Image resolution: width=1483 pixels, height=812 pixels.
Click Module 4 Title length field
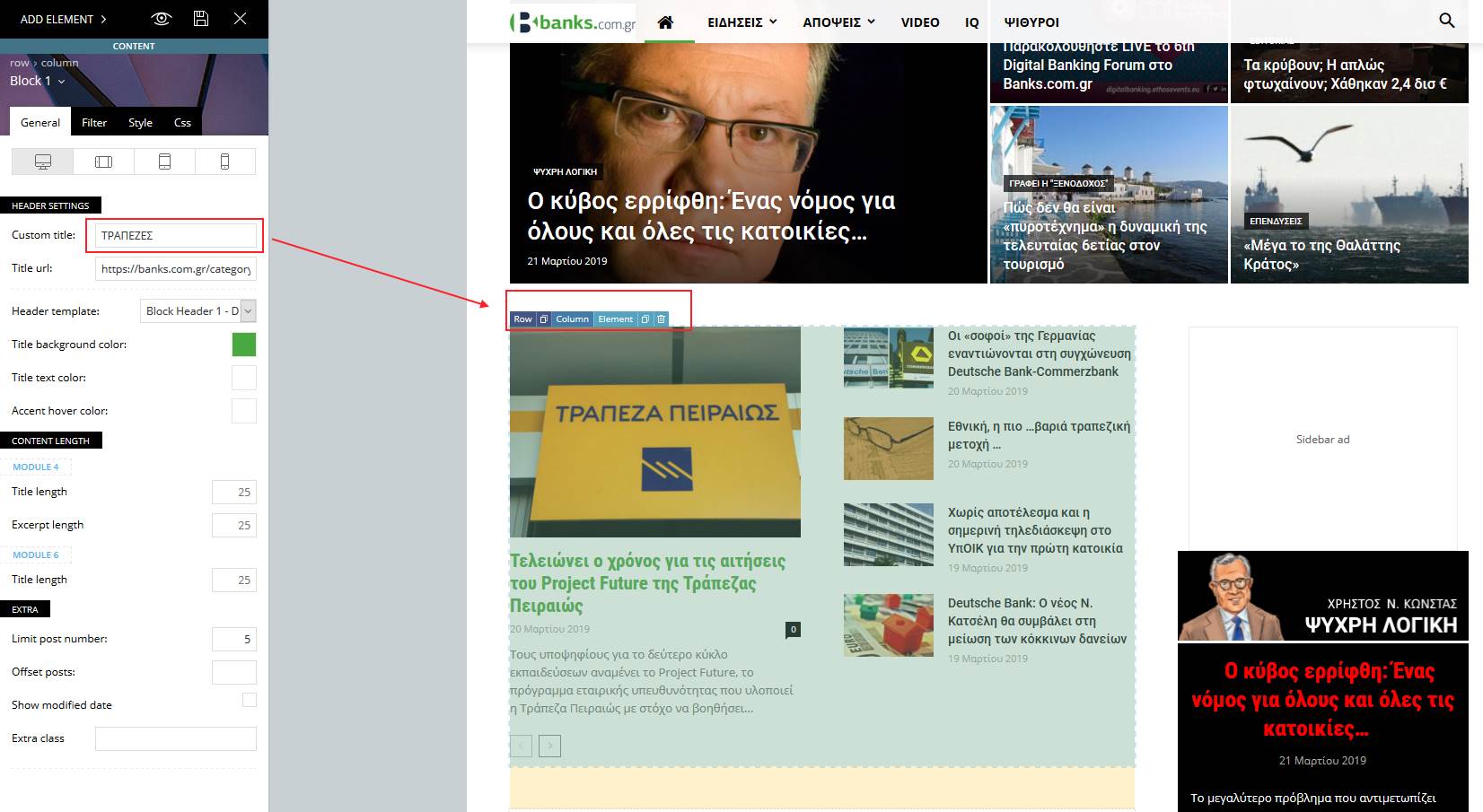click(234, 492)
